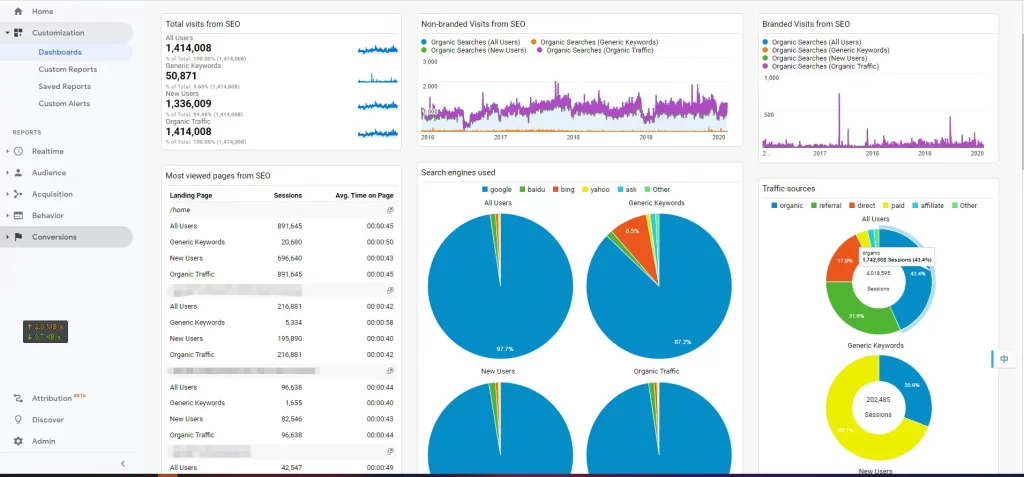Viewport: 1024px width, 477px height.
Task: Click the Discover lightbulb icon
Action: tap(18, 419)
